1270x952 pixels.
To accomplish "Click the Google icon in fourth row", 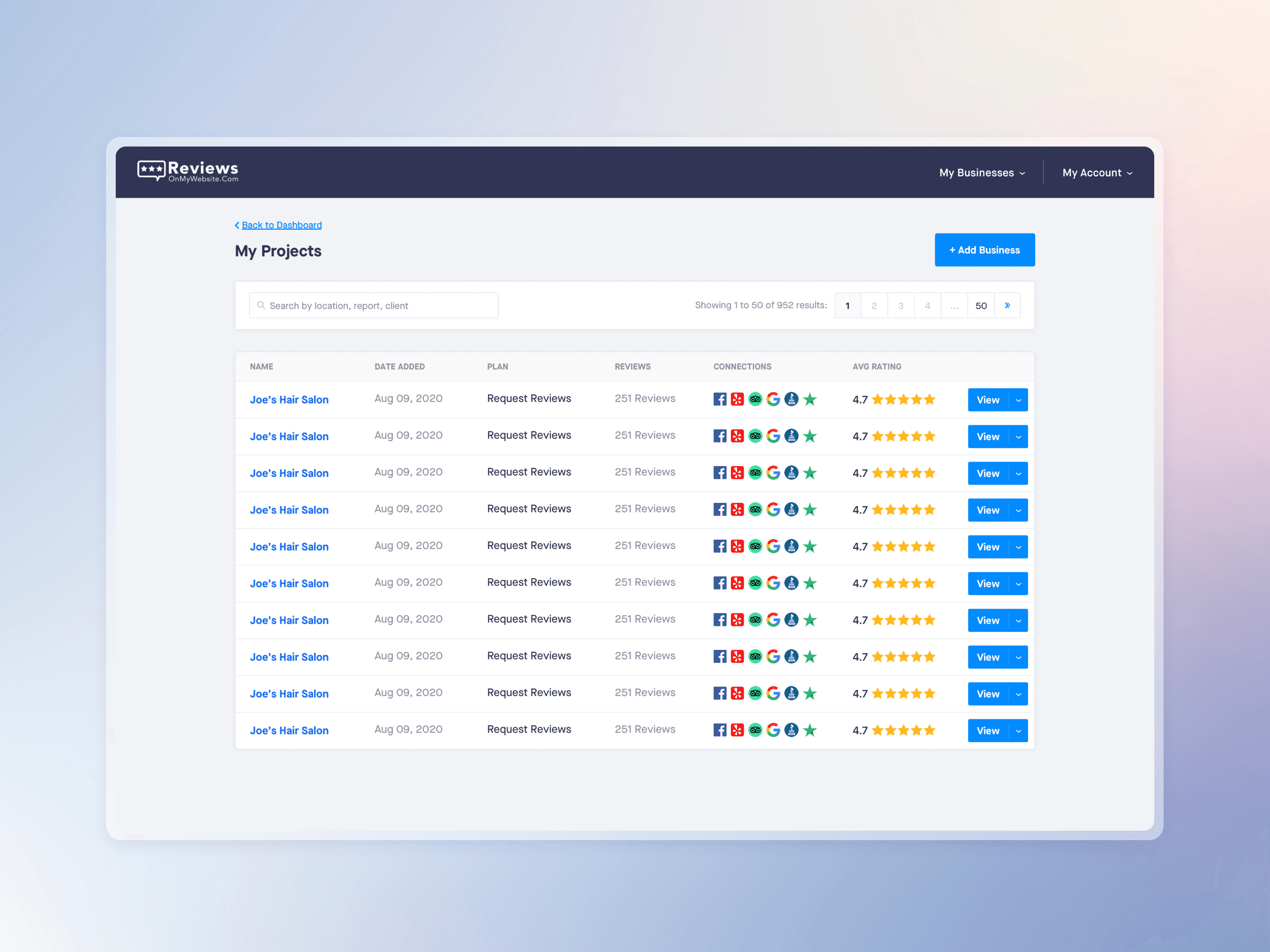I will (773, 509).
